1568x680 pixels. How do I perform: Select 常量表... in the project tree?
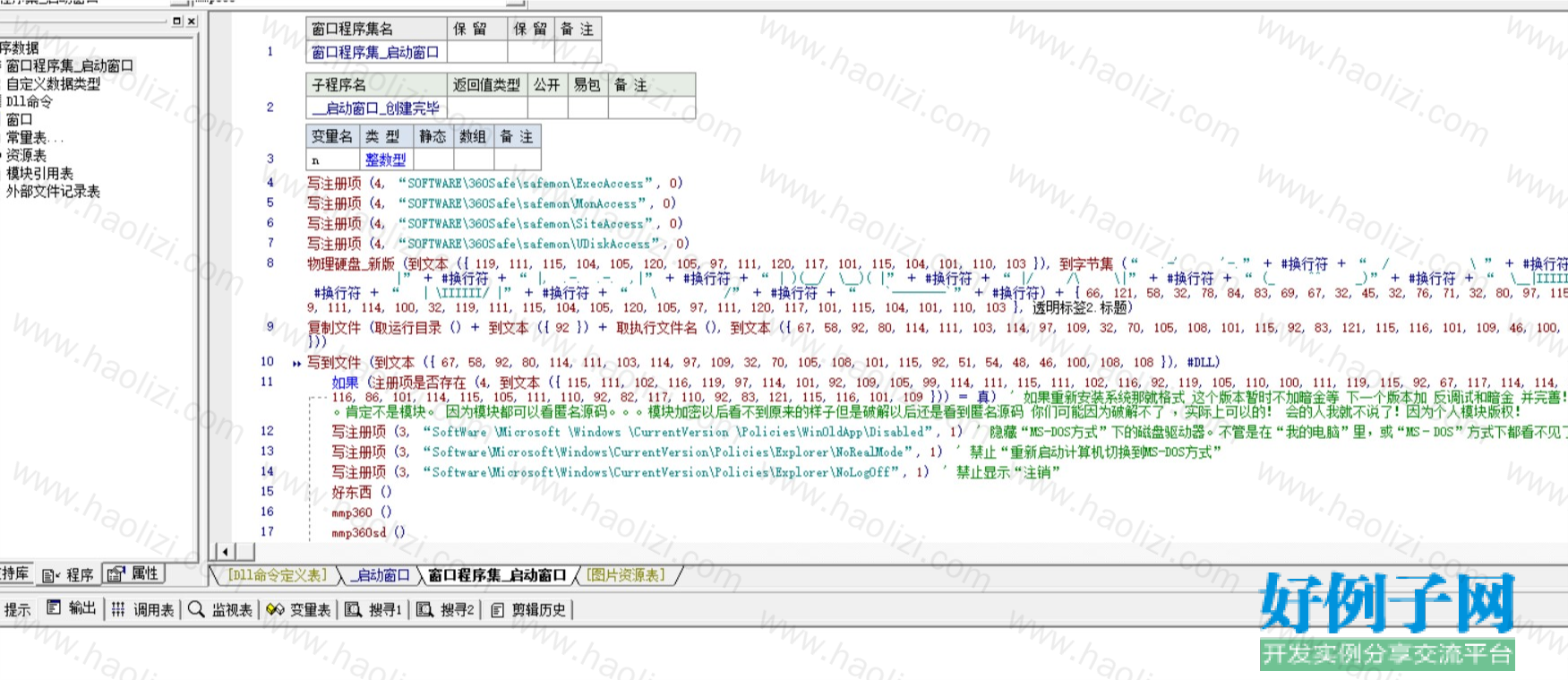click(x=35, y=137)
